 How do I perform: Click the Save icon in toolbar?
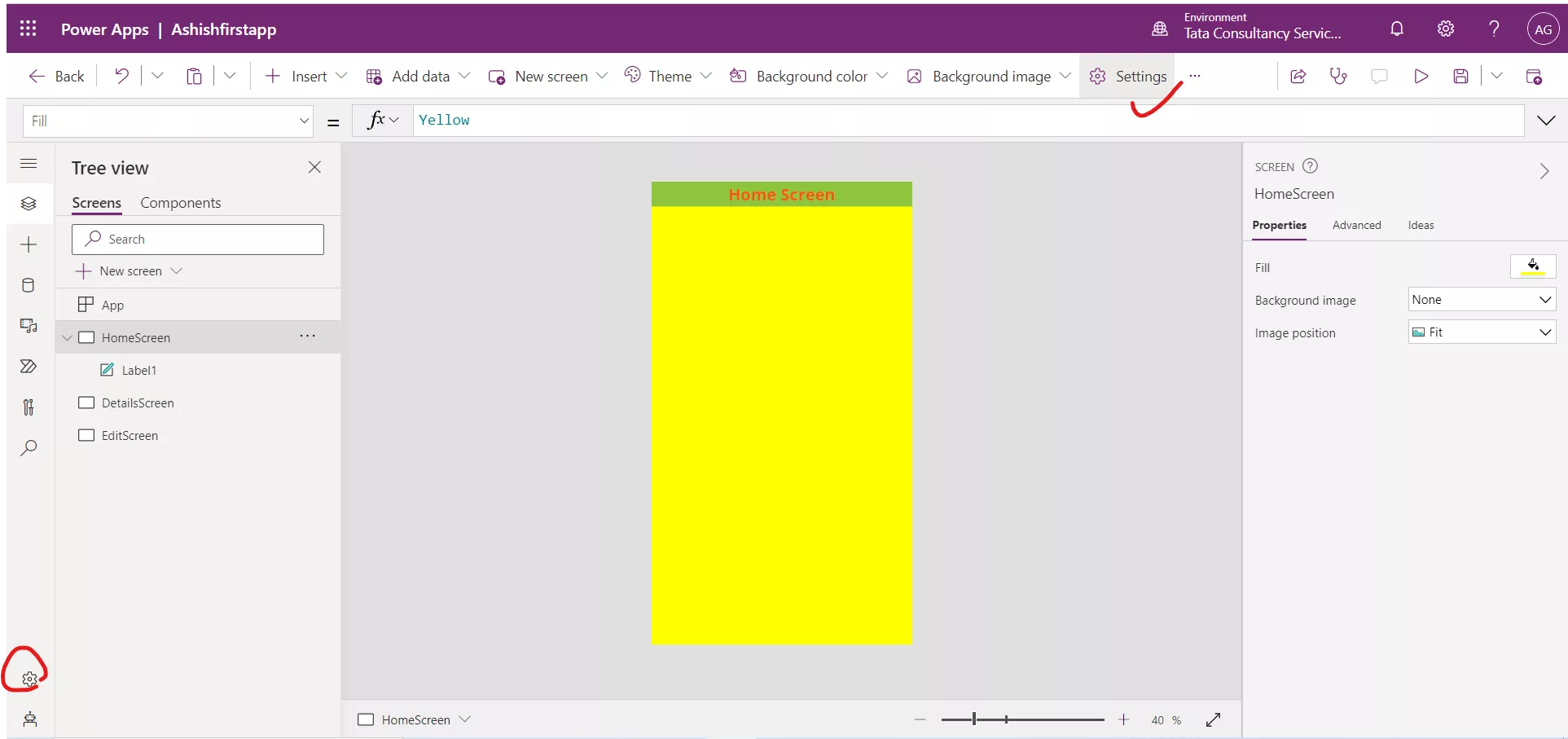coord(1460,76)
